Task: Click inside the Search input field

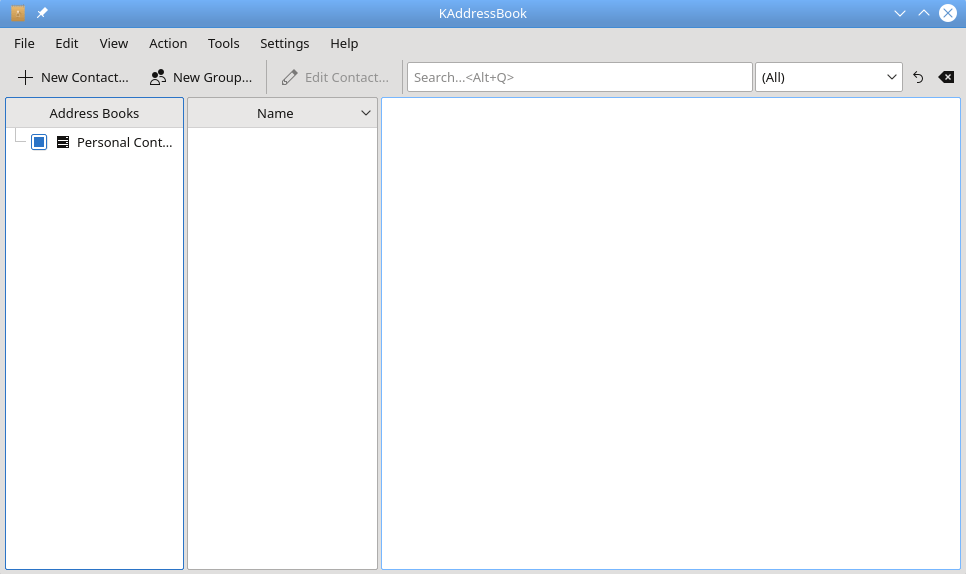Action: tap(579, 77)
